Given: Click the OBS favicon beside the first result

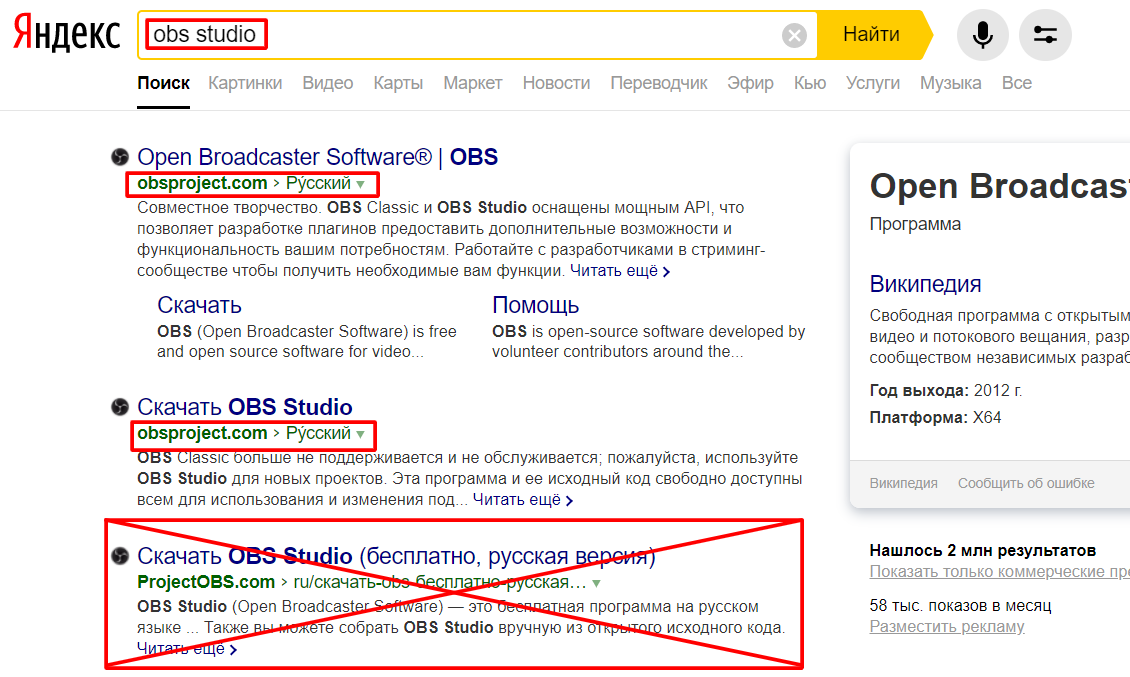Looking at the screenshot, I should pyautogui.click(x=118, y=156).
